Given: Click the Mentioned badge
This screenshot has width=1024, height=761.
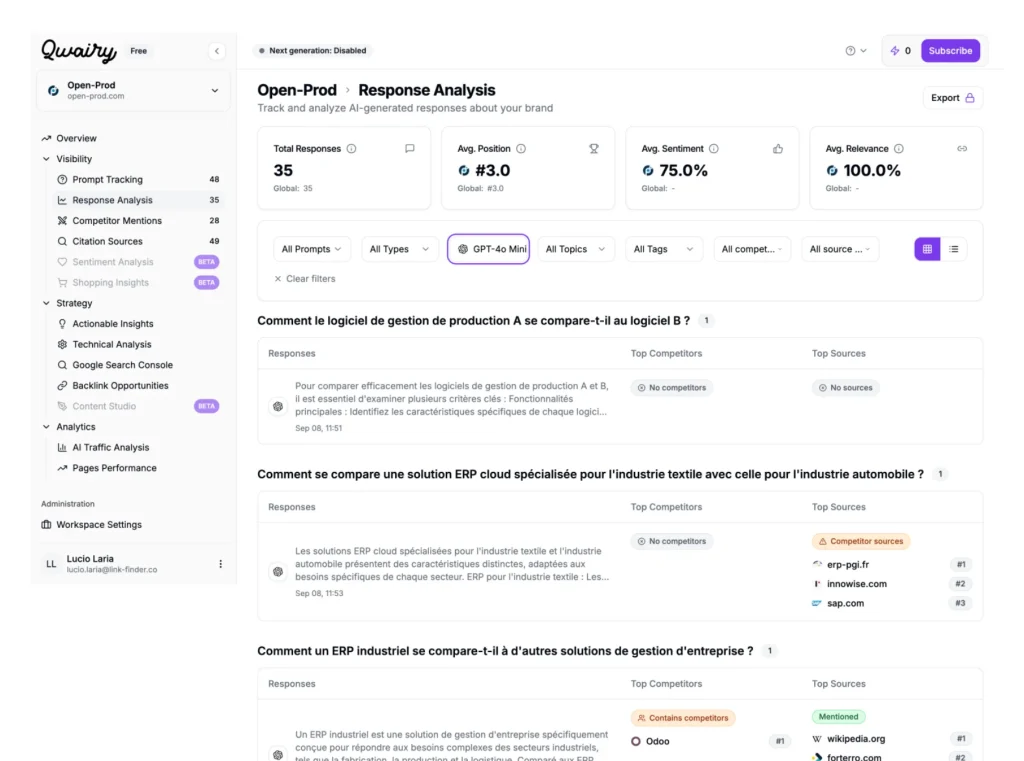Looking at the screenshot, I should pos(839,717).
